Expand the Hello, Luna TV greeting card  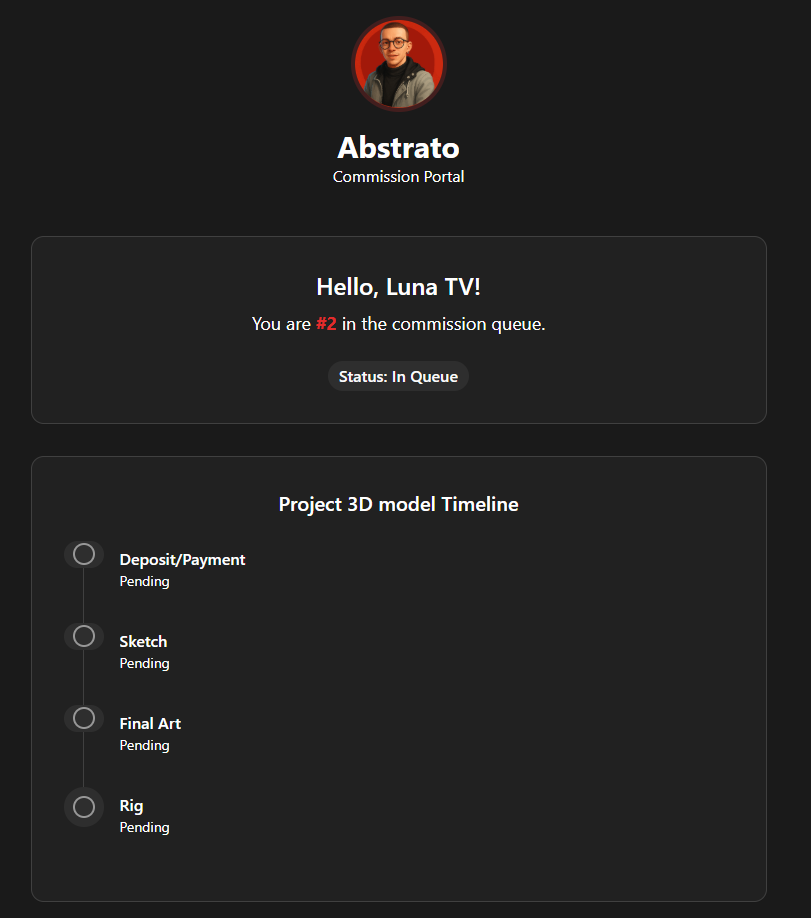pos(398,286)
